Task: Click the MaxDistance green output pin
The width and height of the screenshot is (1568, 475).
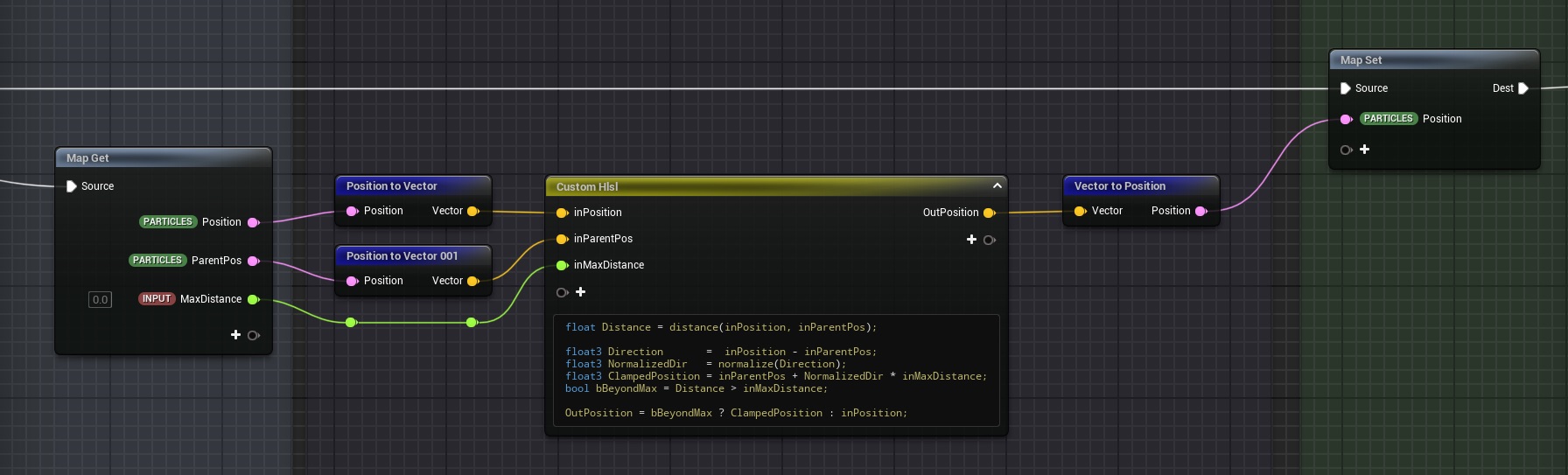Action: (x=254, y=299)
